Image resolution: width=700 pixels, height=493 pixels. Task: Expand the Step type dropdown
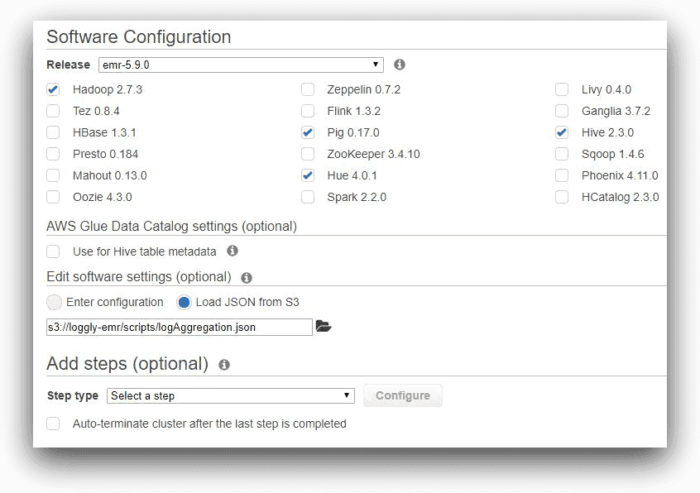pos(230,396)
